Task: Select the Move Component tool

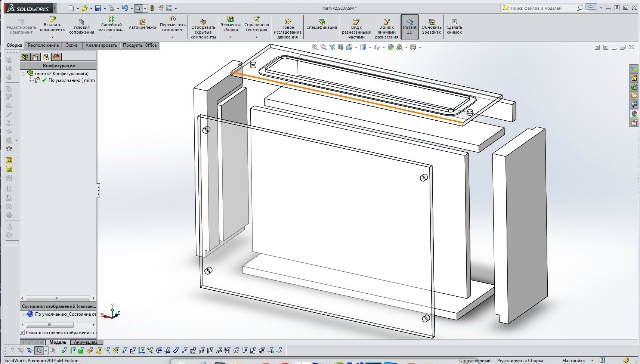Action: [172, 24]
